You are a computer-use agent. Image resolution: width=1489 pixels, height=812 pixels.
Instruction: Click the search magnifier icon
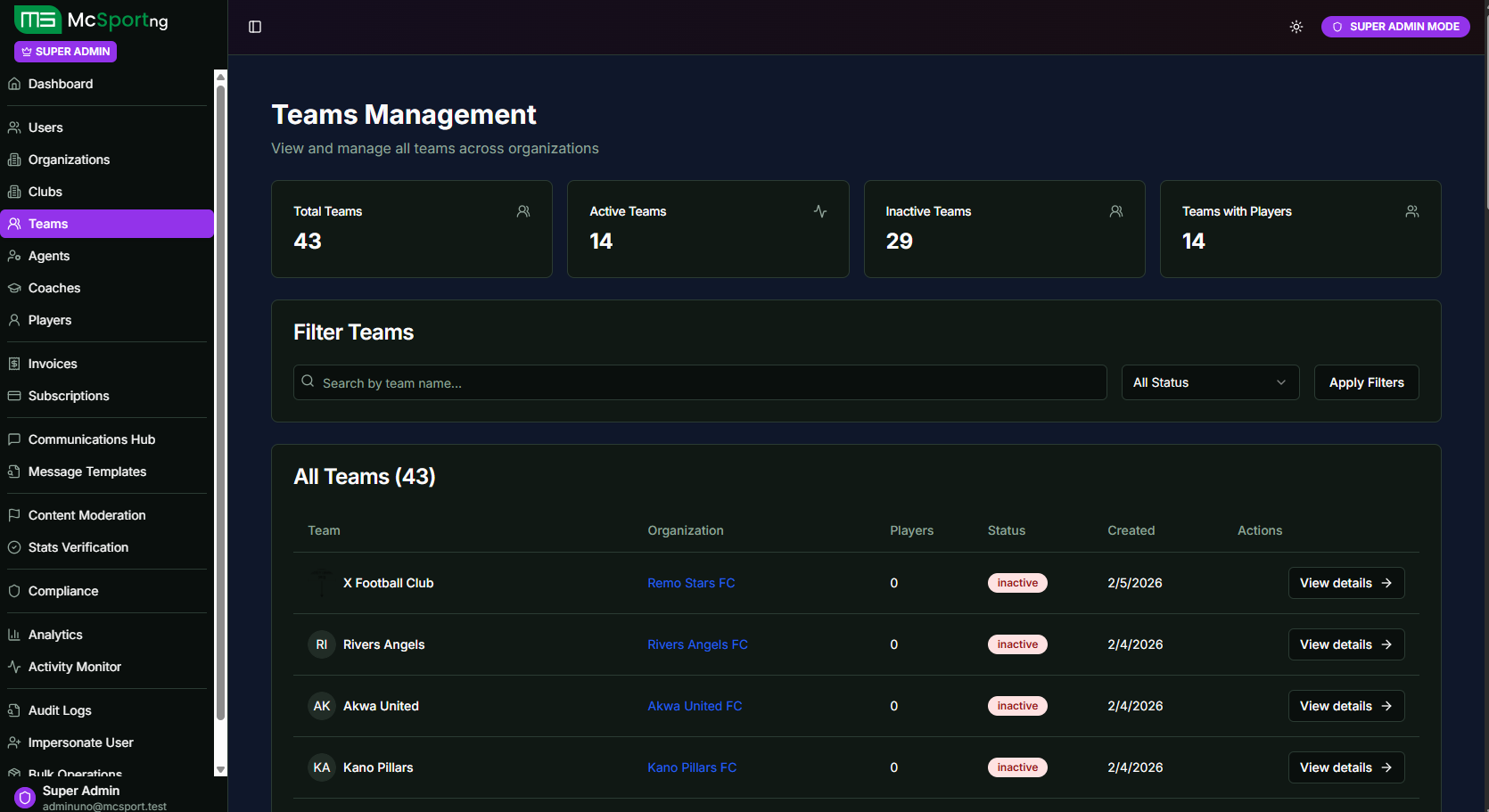click(x=308, y=381)
